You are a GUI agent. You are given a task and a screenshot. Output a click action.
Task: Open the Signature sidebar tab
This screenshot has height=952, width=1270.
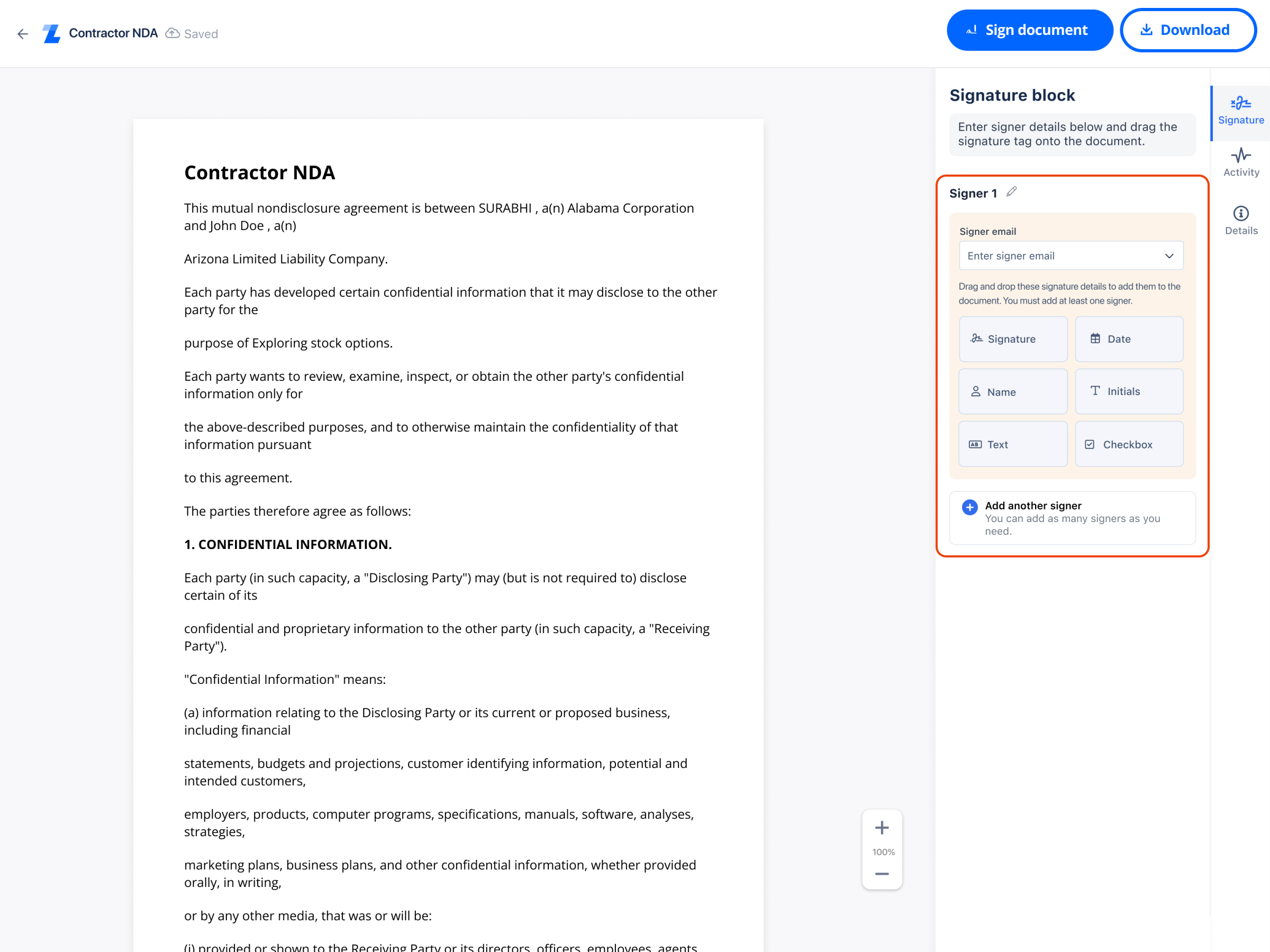coord(1240,111)
